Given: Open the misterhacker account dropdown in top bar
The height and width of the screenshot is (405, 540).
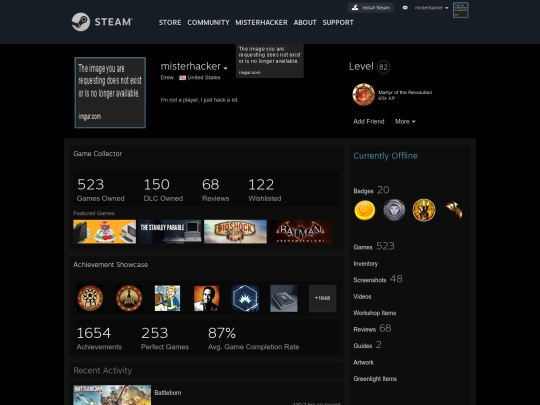Looking at the screenshot, I should pyautogui.click(x=431, y=8).
